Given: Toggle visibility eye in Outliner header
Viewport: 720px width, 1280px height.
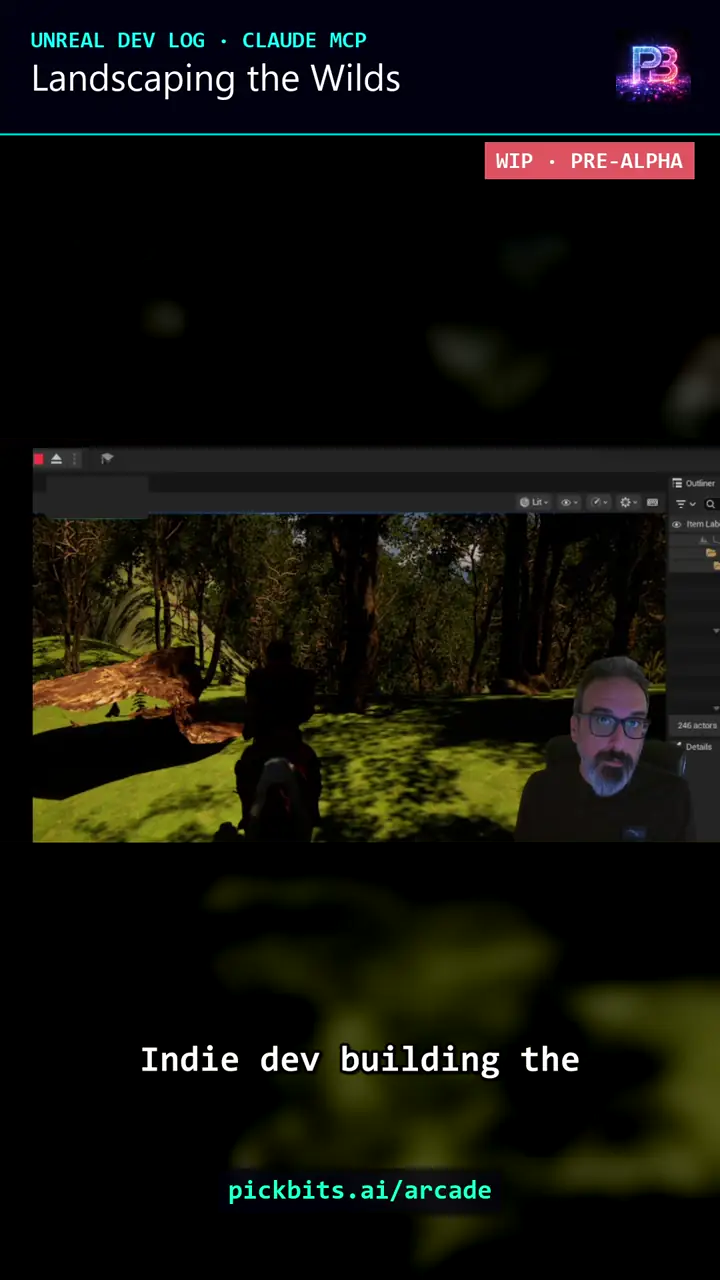Looking at the screenshot, I should coord(677,524).
